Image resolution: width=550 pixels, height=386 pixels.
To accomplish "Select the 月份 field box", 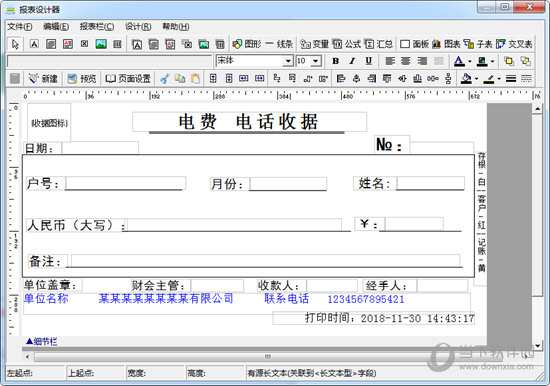I will 288,184.
